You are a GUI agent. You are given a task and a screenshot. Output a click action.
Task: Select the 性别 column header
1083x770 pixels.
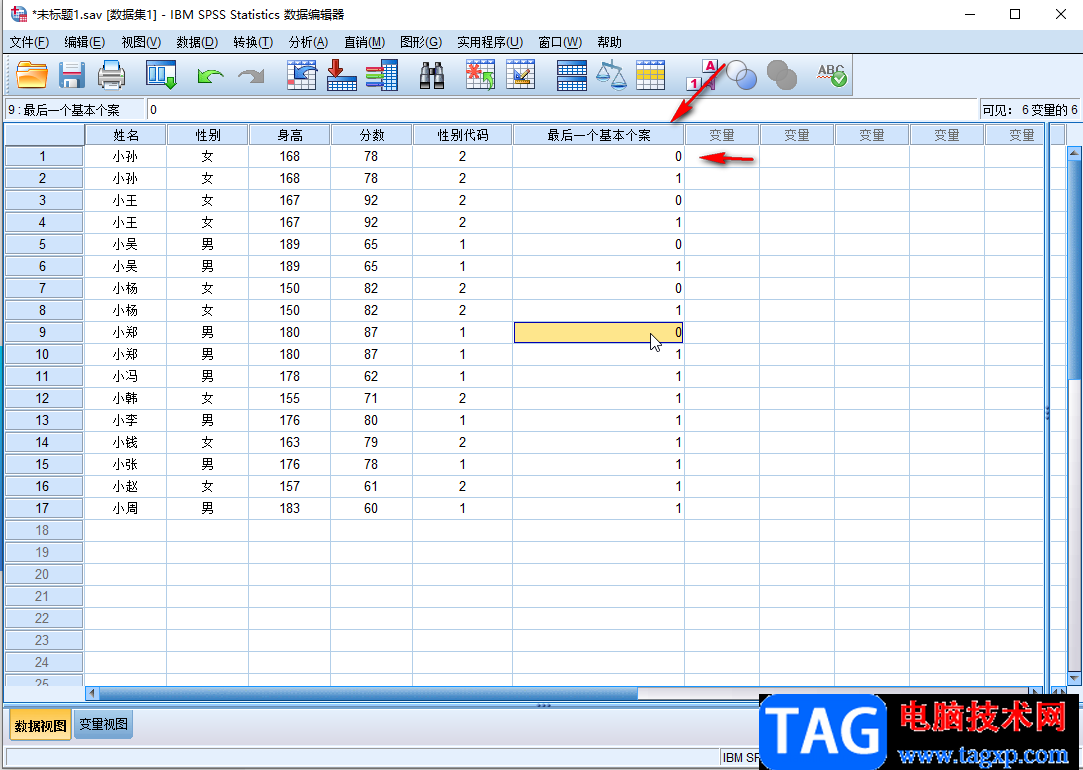pos(207,135)
